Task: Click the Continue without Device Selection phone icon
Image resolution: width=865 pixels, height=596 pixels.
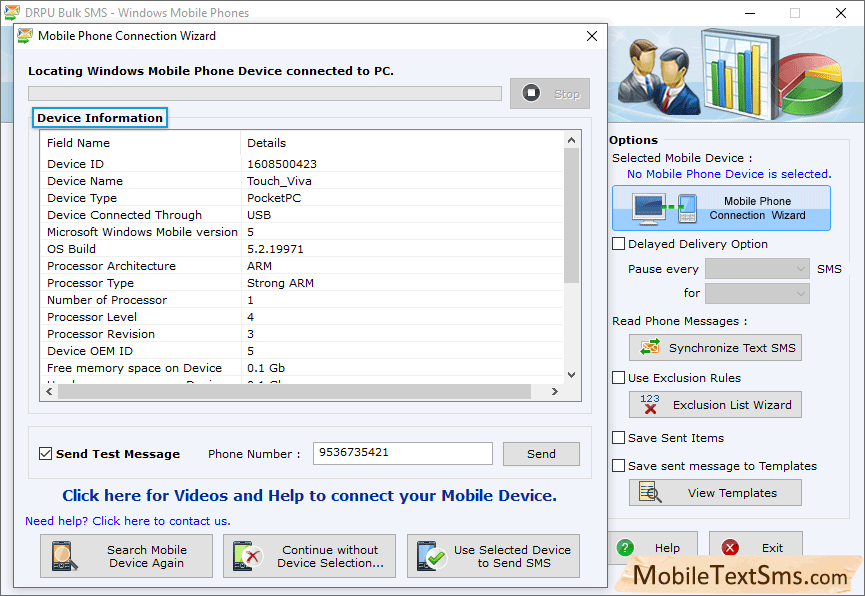Action: [248, 556]
